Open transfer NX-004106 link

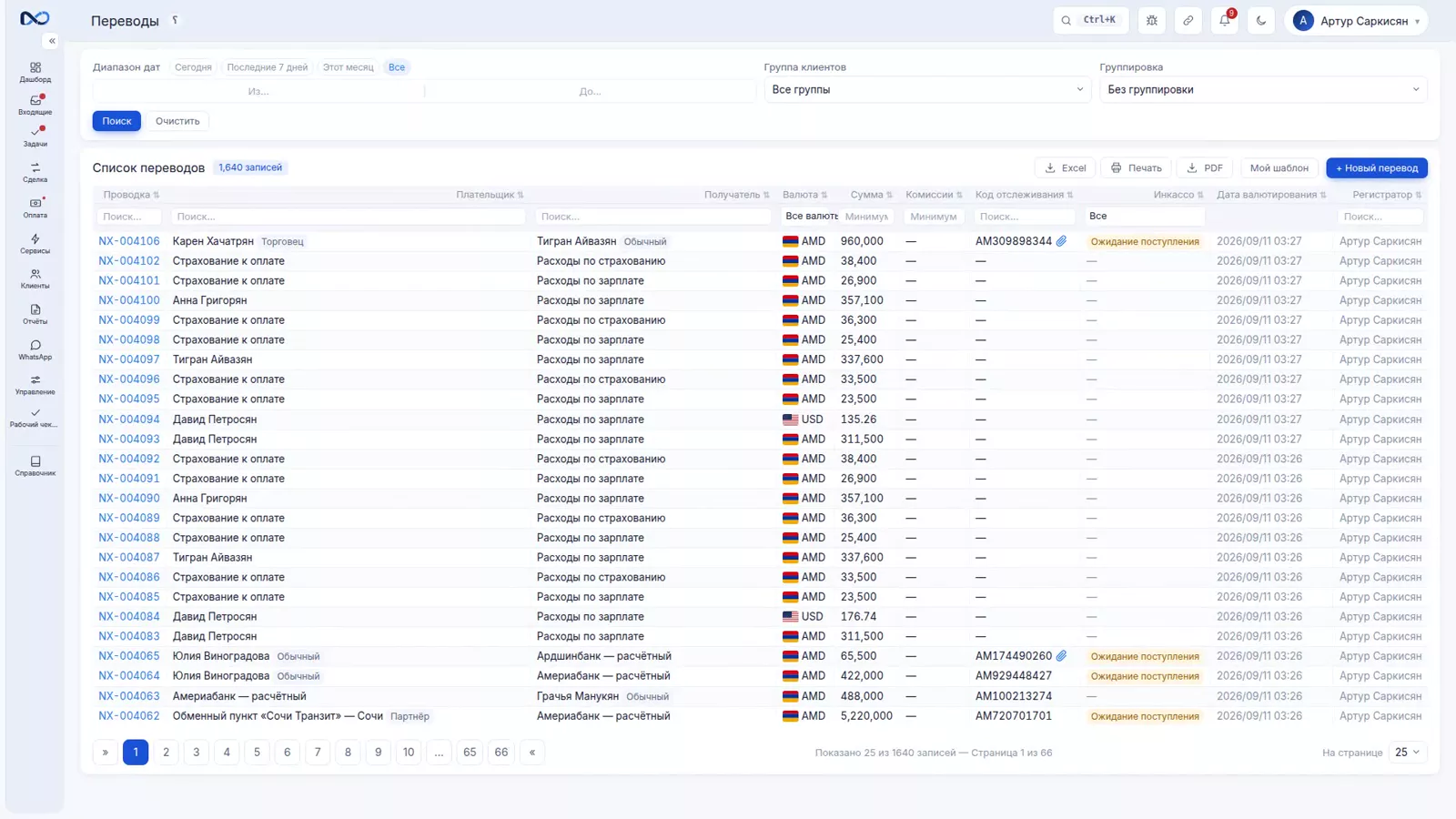[129, 241]
